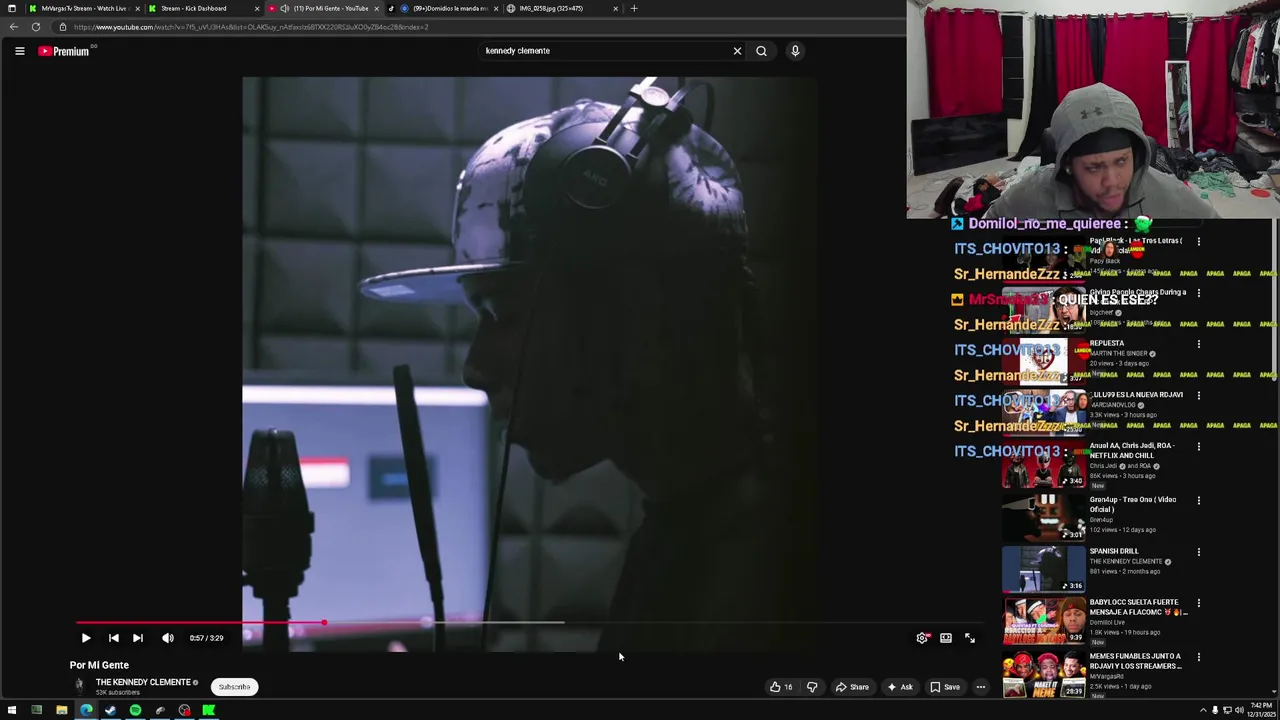
Task: Open THE KENNEDY CLEMENTE channel avatar
Action: tap(79, 685)
